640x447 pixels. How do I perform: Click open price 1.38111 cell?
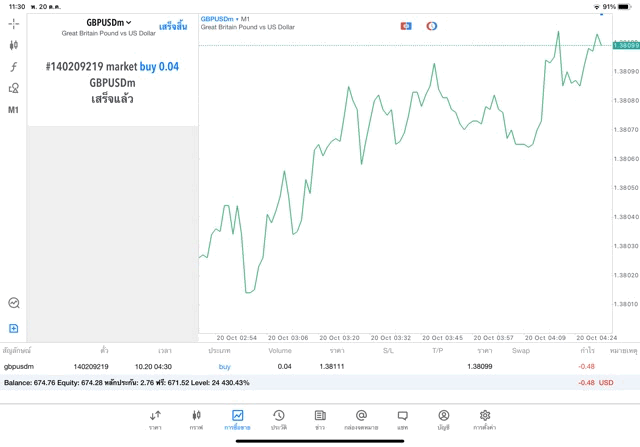tap(332, 367)
